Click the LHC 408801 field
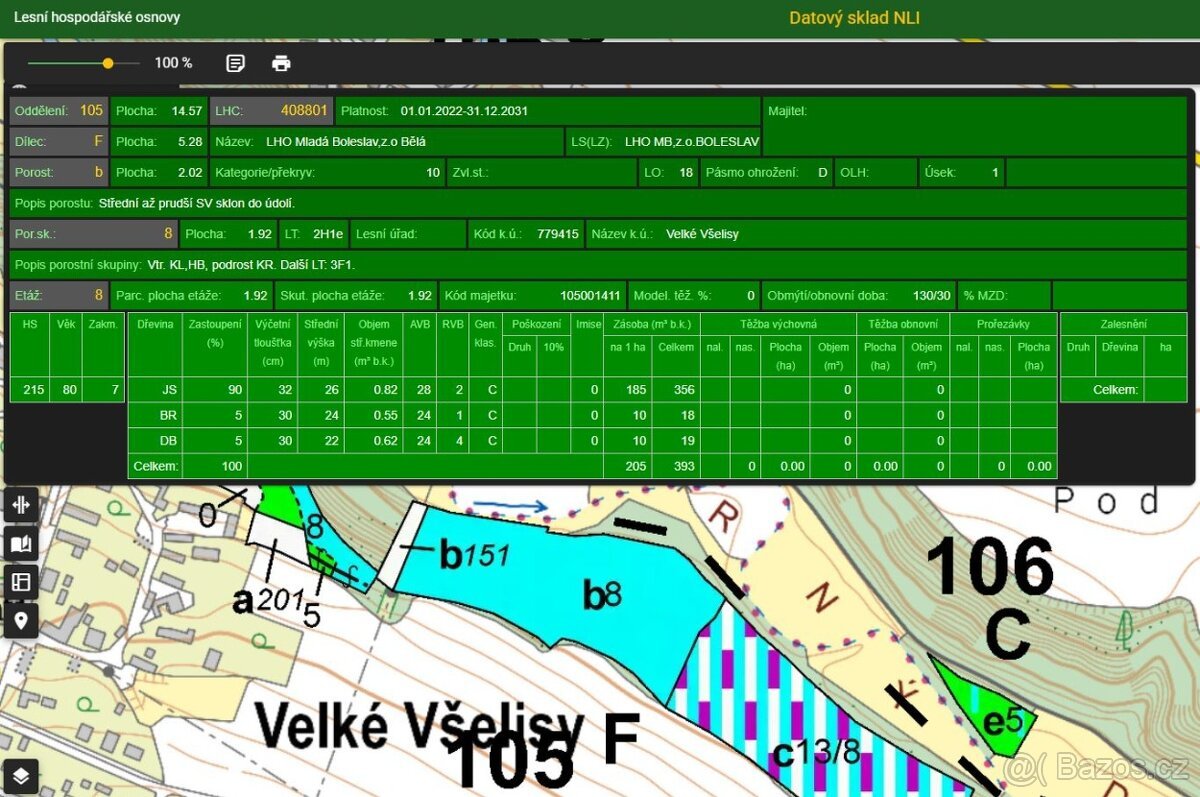 click(272, 111)
